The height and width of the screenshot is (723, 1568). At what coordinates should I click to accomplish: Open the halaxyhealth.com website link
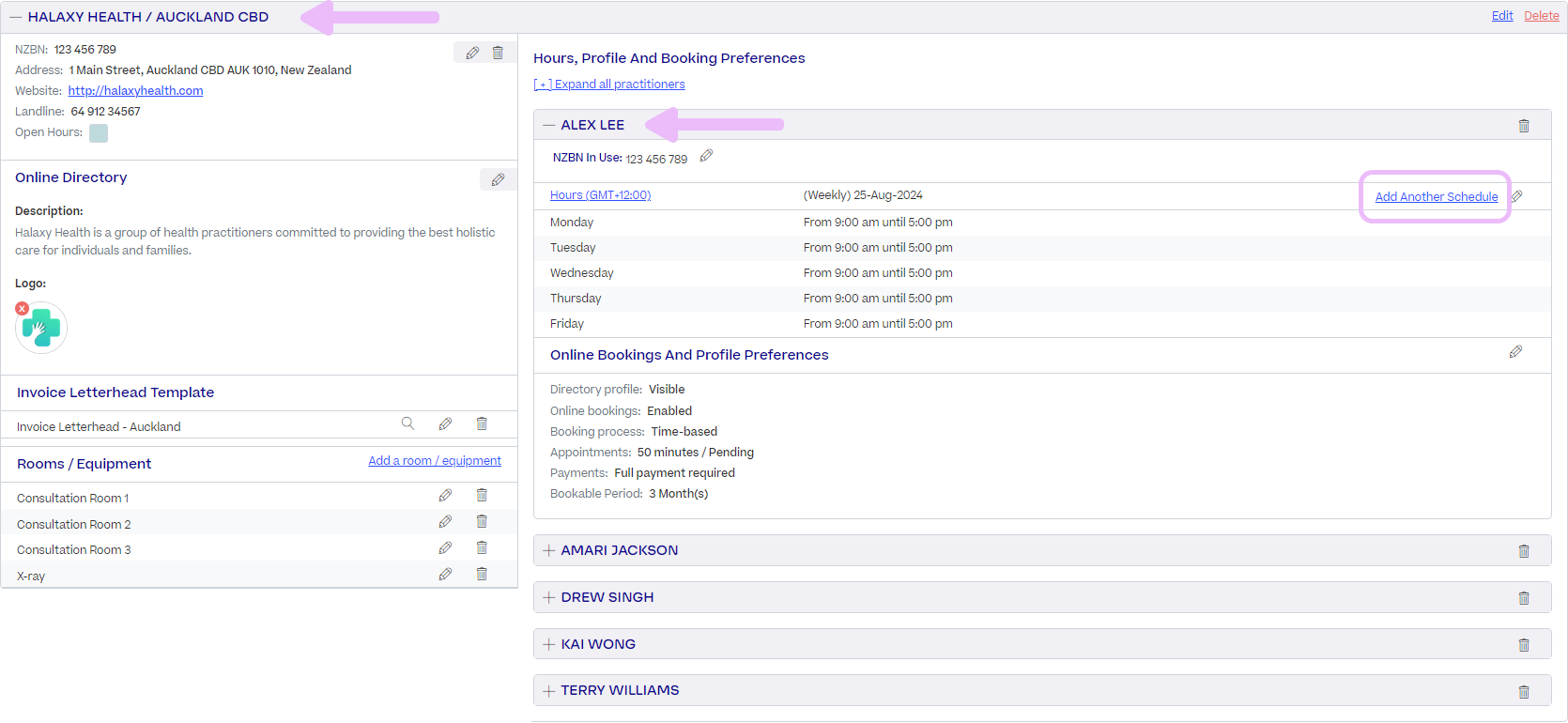click(x=135, y=91)
